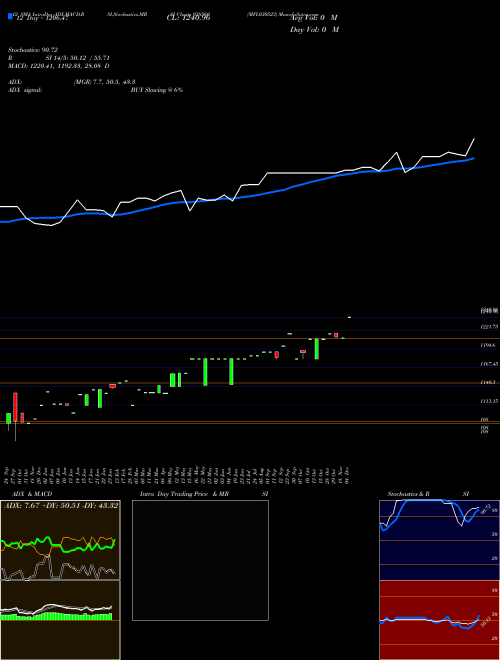Click the 1194.6 price axis label
The width and height of the screenshot is (500, 660).
coord(488,345)
